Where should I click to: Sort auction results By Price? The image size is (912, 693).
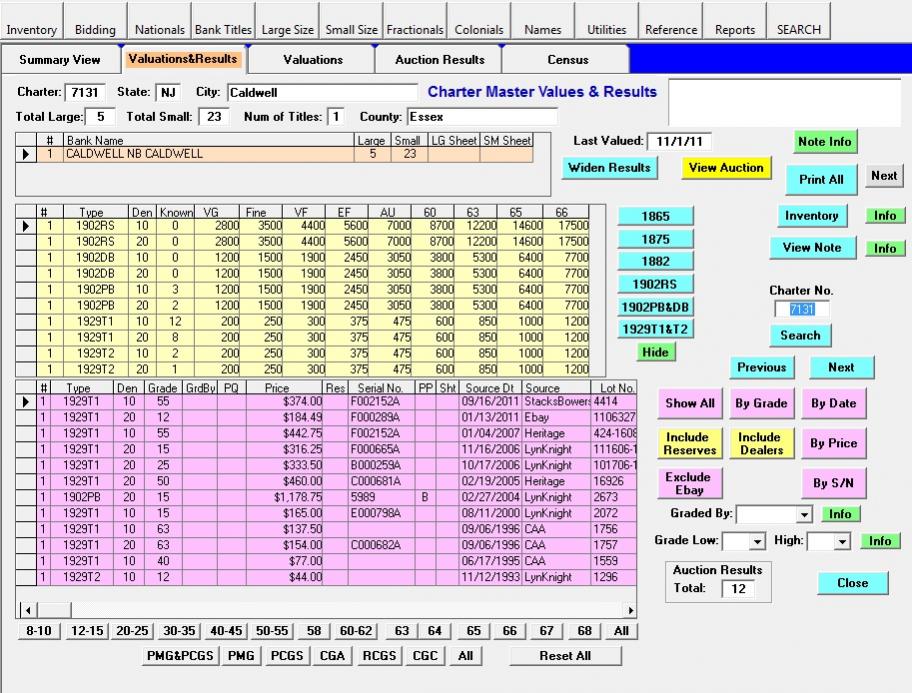pos(833,444)
